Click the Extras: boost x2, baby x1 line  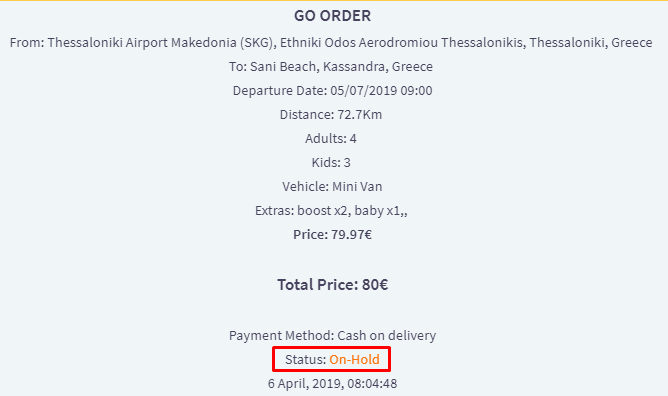331,210
